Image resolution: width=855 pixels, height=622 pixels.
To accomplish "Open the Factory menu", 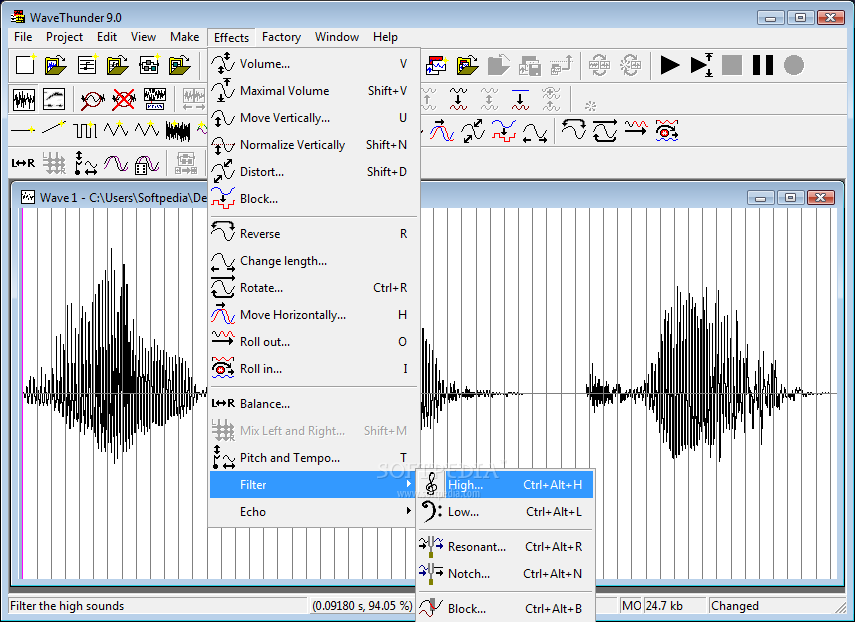I will coord(281,37).
